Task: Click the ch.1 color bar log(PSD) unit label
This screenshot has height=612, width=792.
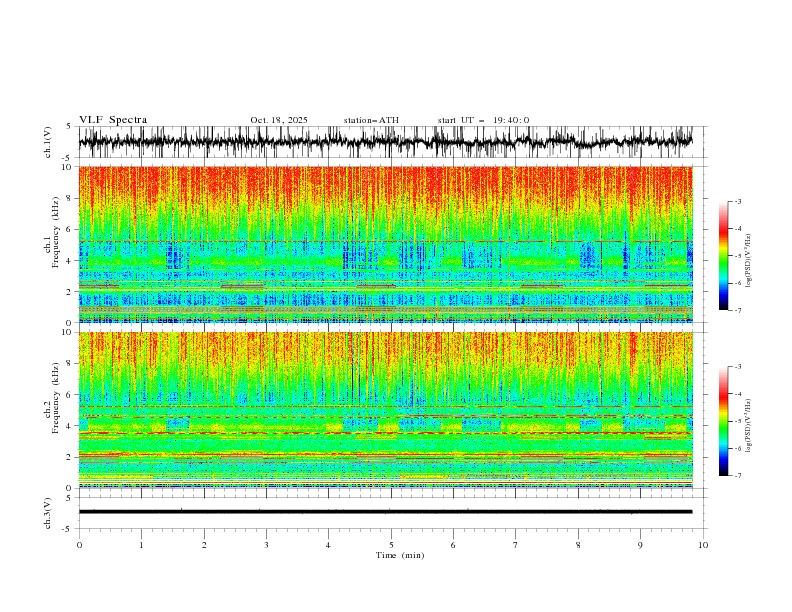Action: 749,261
